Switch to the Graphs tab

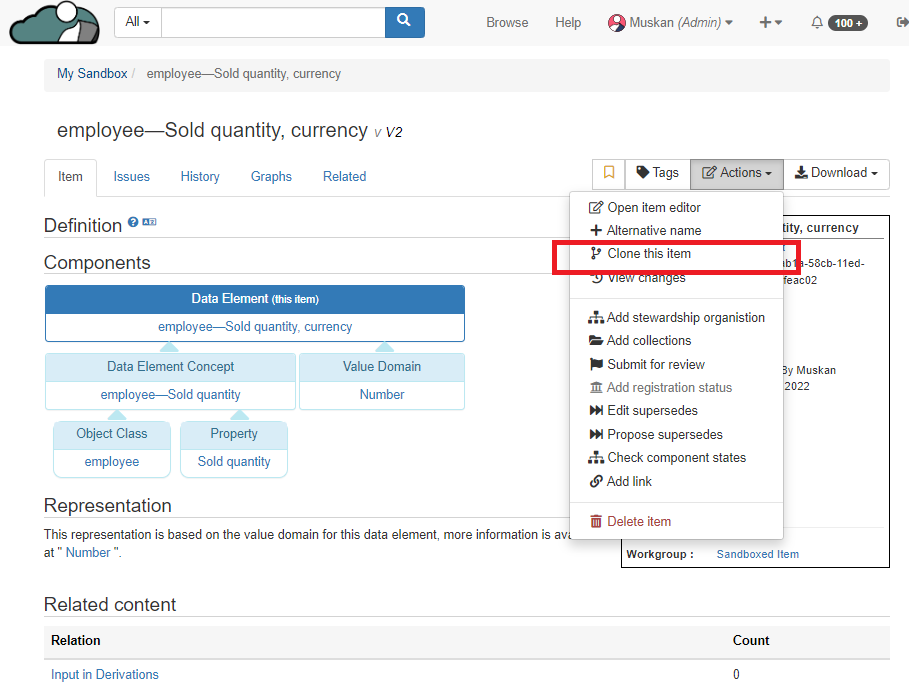271,177
